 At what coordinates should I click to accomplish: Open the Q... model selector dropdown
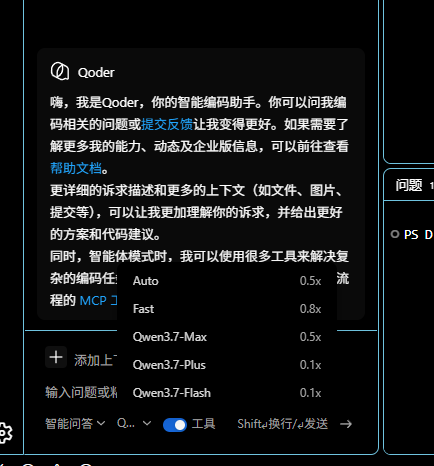(x=134, y=423)
